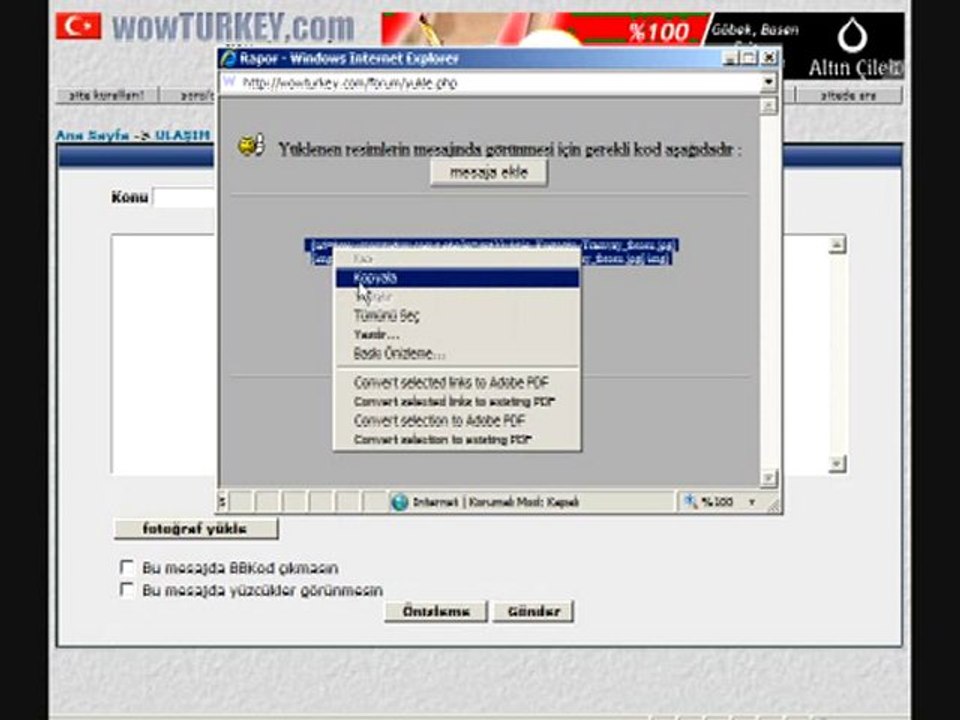
Task: Click the fotoğraf yükle button
Action: 195,528
